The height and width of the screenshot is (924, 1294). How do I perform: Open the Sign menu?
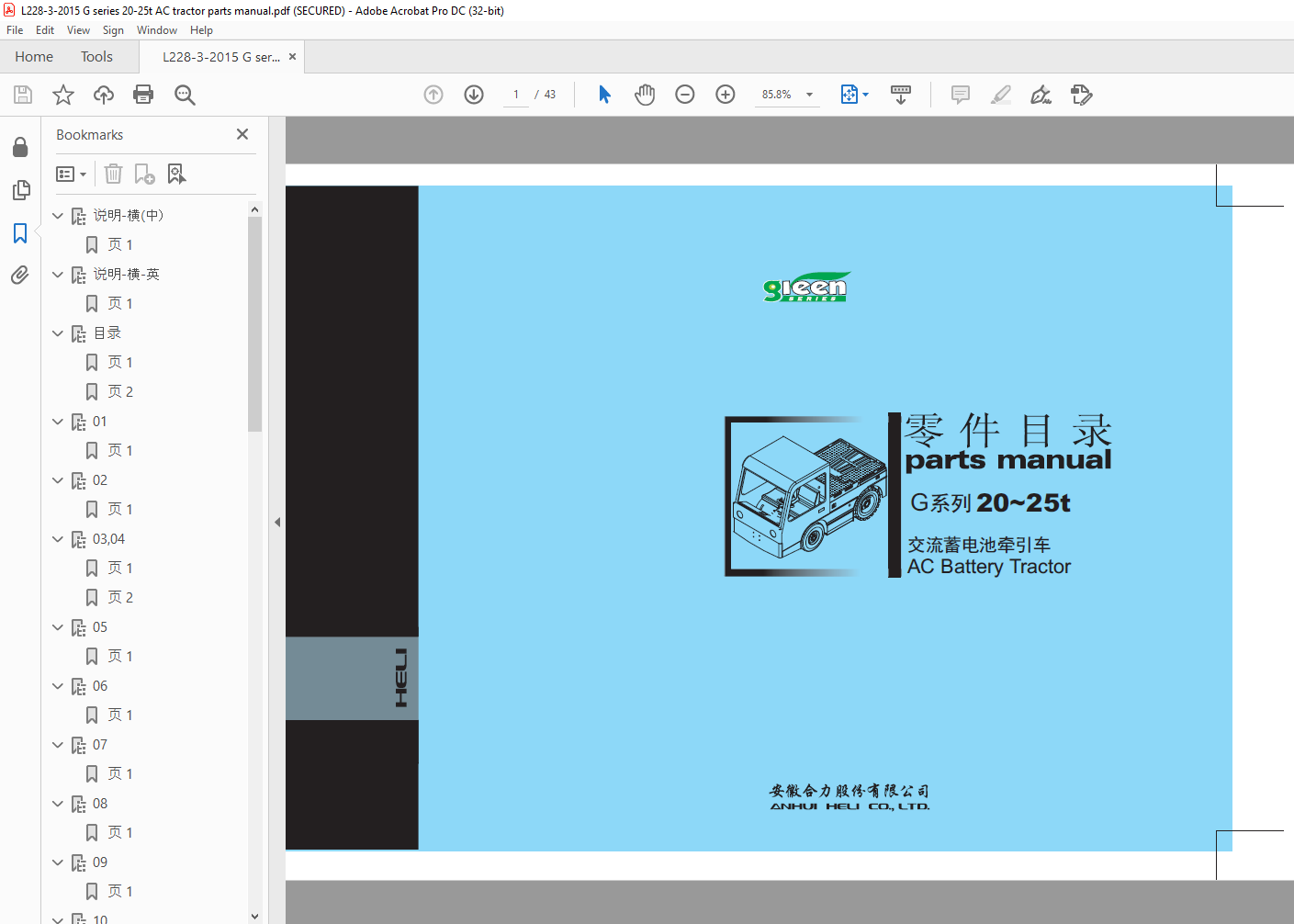point(113,30)
